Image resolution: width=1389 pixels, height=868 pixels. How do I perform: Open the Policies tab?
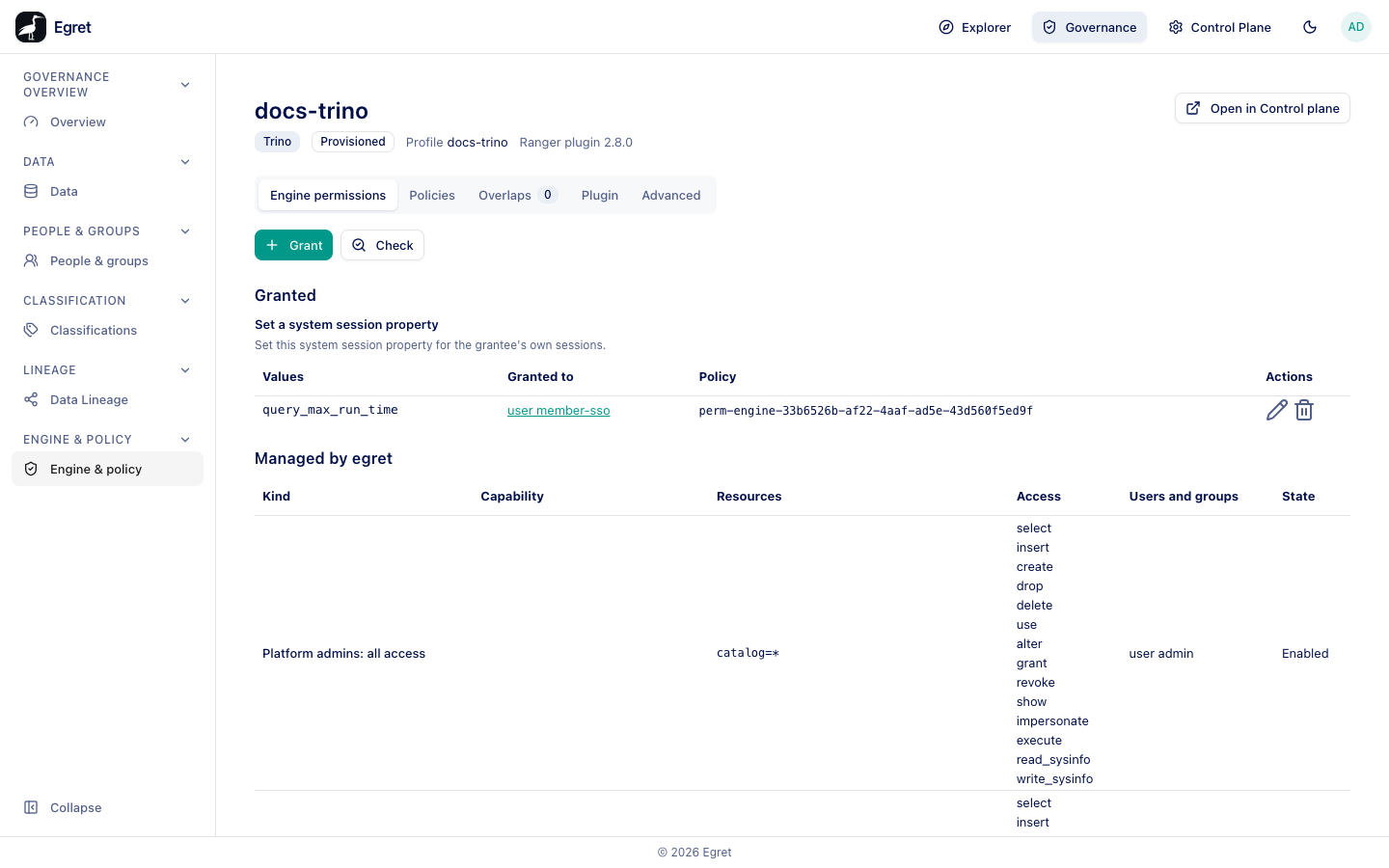(432, 195)
